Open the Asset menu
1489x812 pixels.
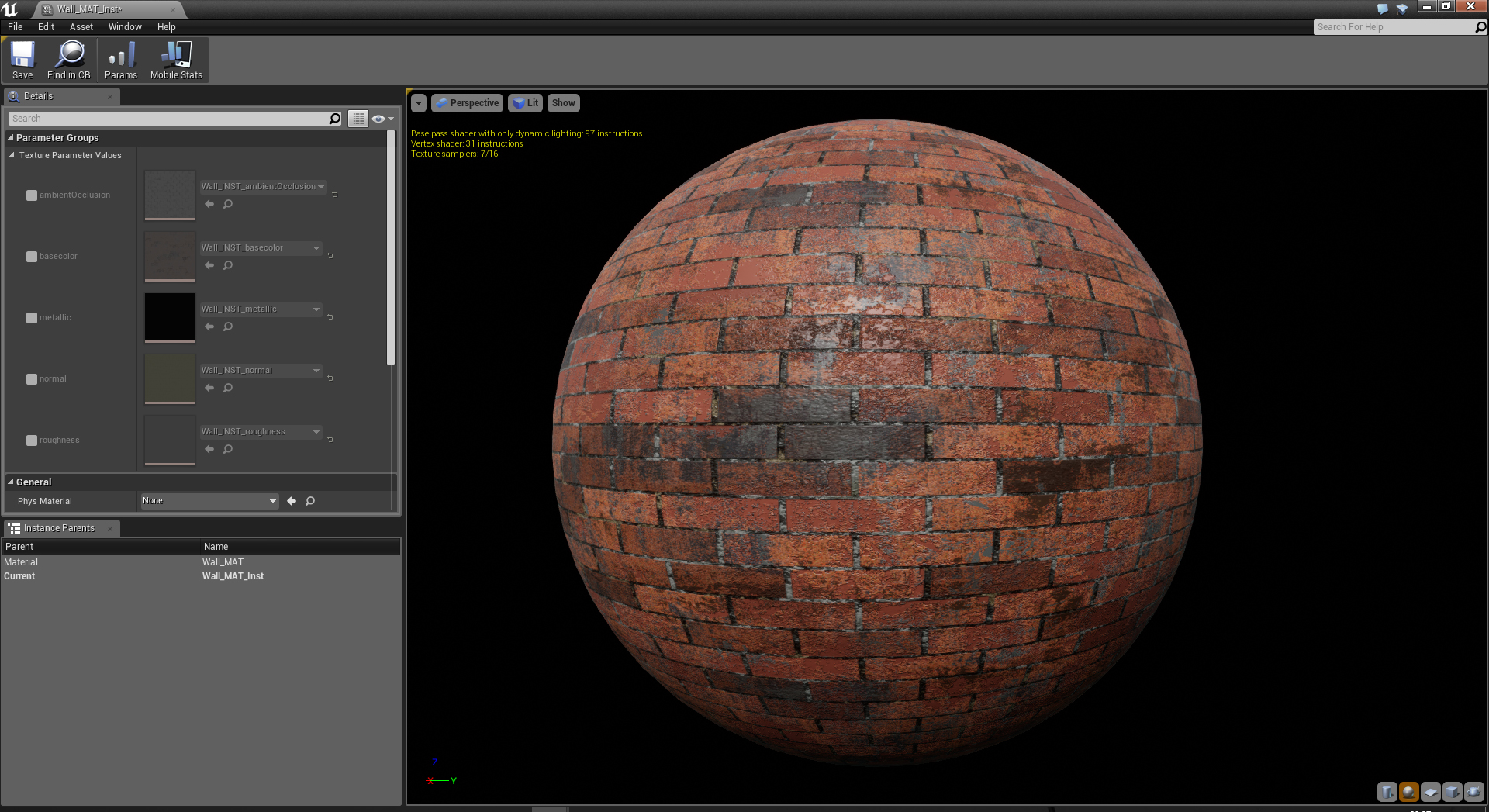(81, 27)
